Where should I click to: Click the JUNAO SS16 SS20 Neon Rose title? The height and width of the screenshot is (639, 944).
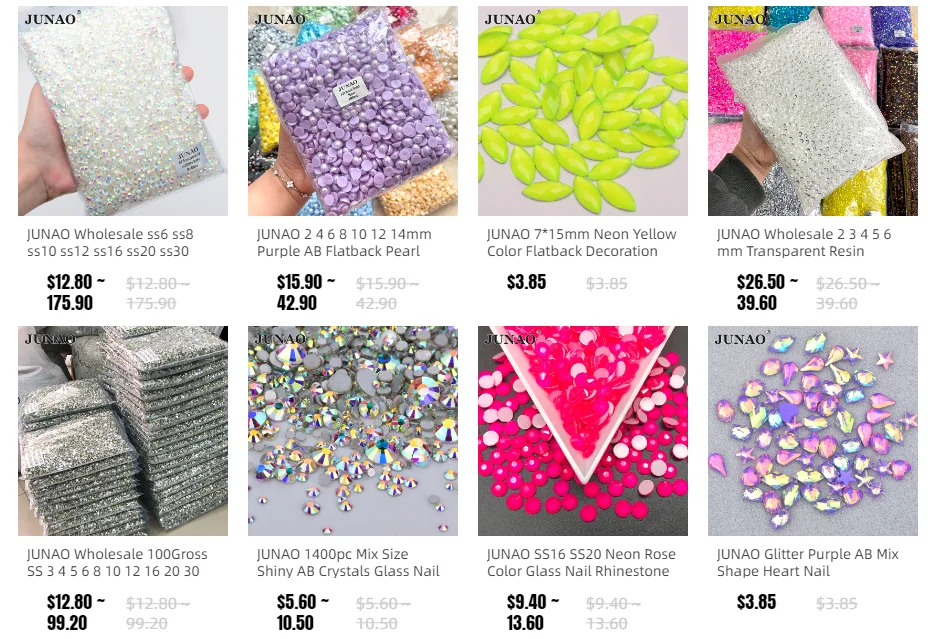point(581,563)
